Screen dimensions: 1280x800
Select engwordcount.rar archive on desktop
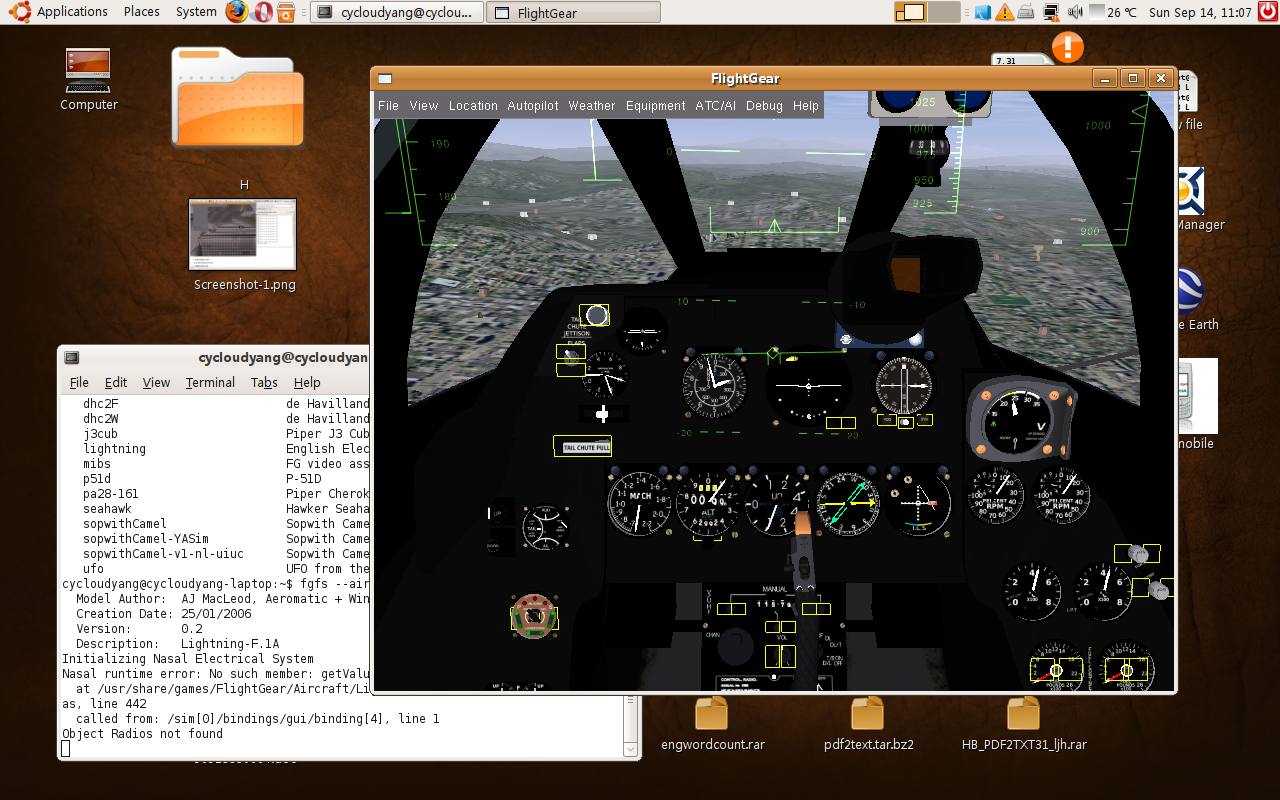[x=712, y=722]
